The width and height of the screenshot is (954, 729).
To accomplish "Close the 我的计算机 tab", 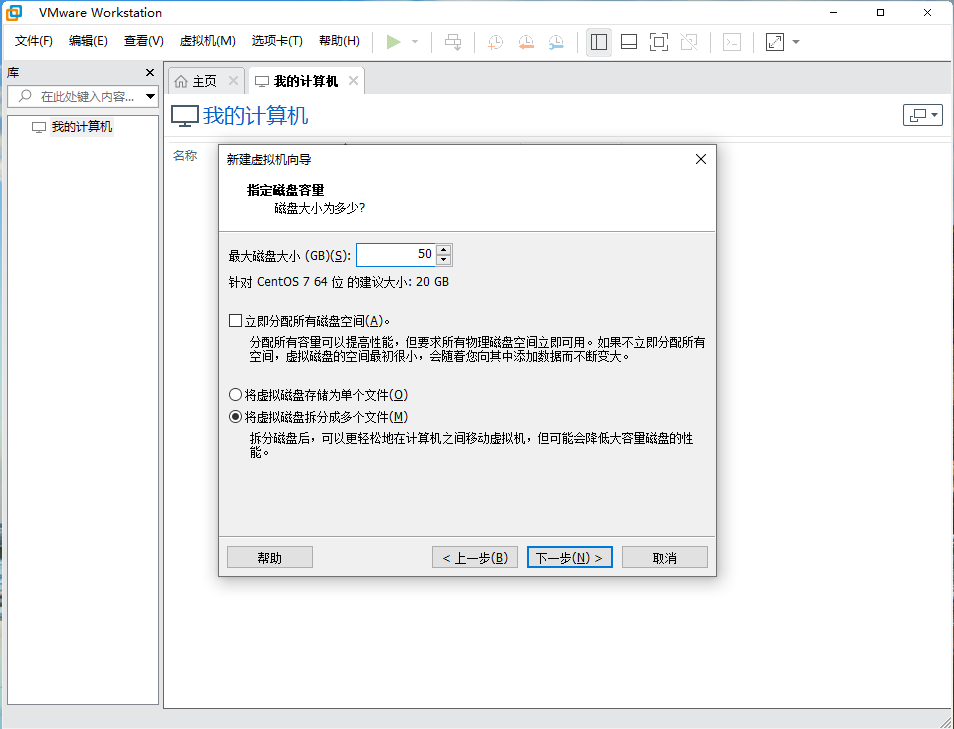I will (353, 80).
